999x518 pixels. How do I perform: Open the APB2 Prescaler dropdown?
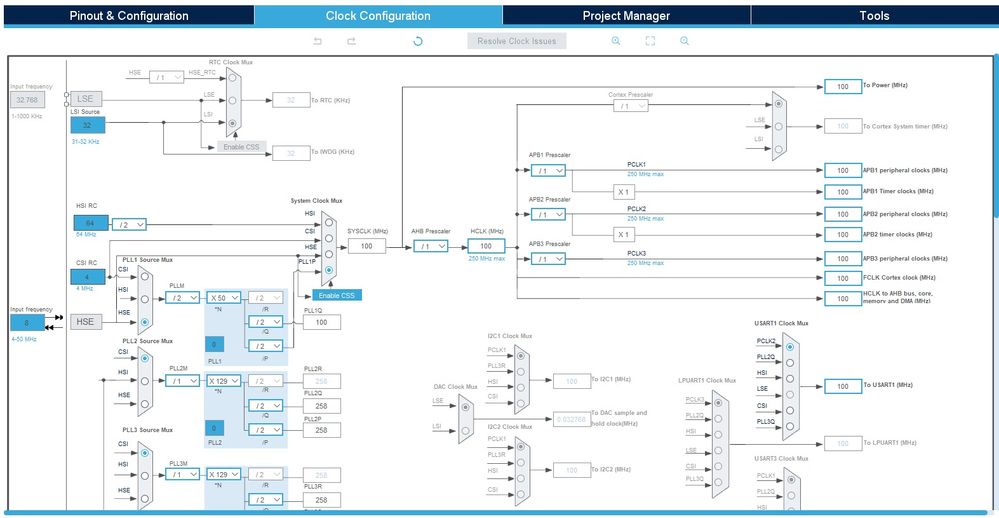click(548, 215)
